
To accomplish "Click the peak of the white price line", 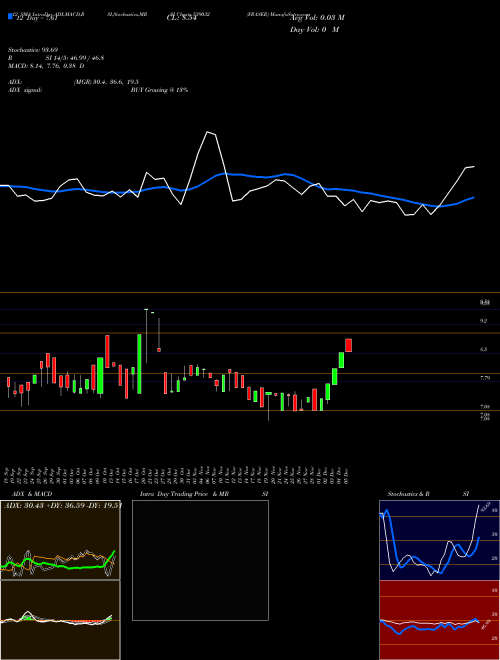I will click(207, 132).
